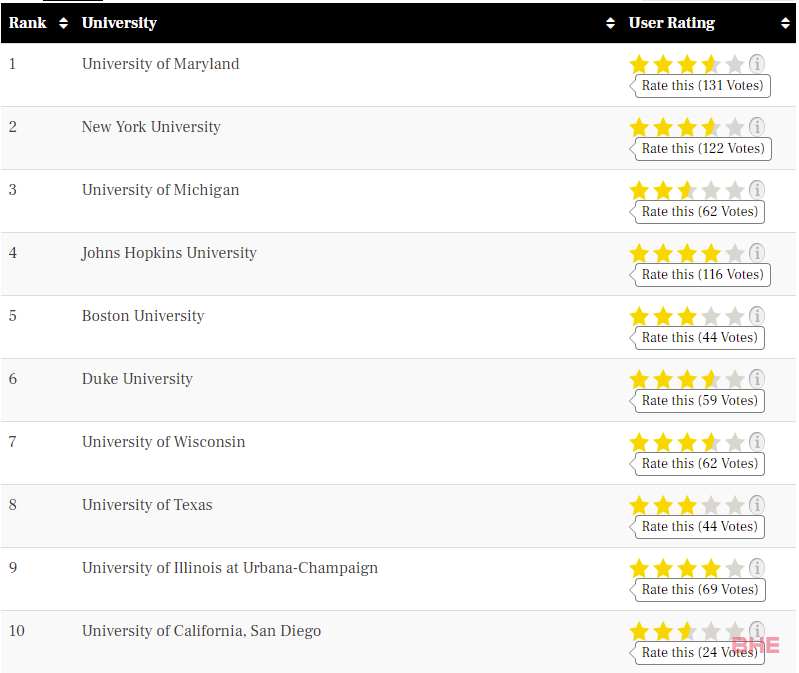Viewport: 799px width, 673px height.
Task: Sort table by Rank column arrows
Action: point(63,23)
